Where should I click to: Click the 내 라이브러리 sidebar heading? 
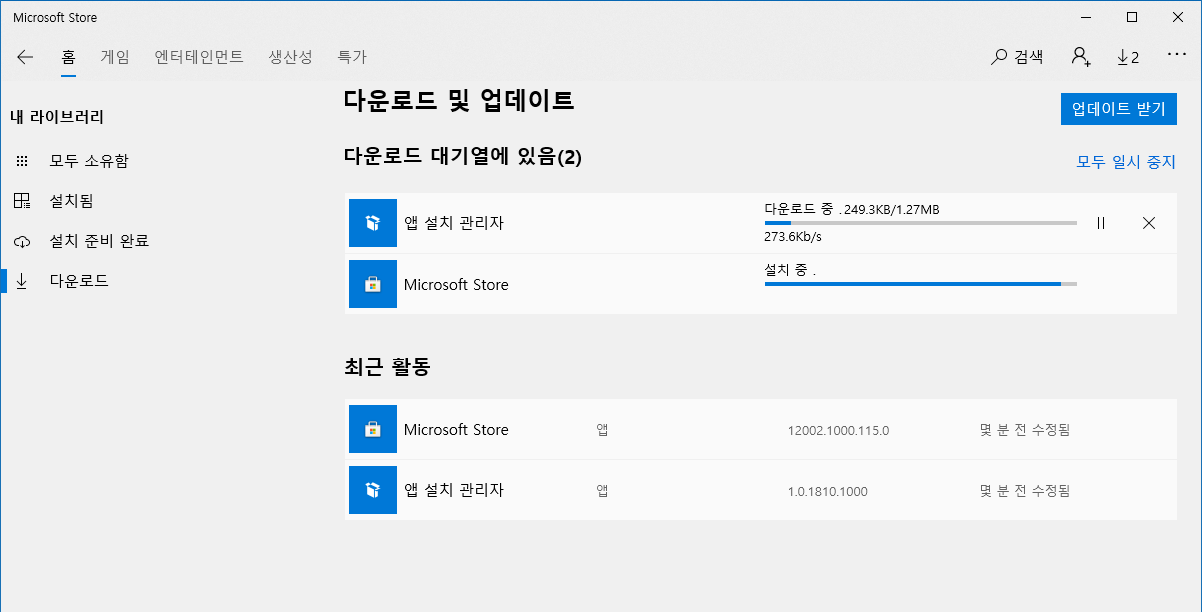(x=57, y=117)
